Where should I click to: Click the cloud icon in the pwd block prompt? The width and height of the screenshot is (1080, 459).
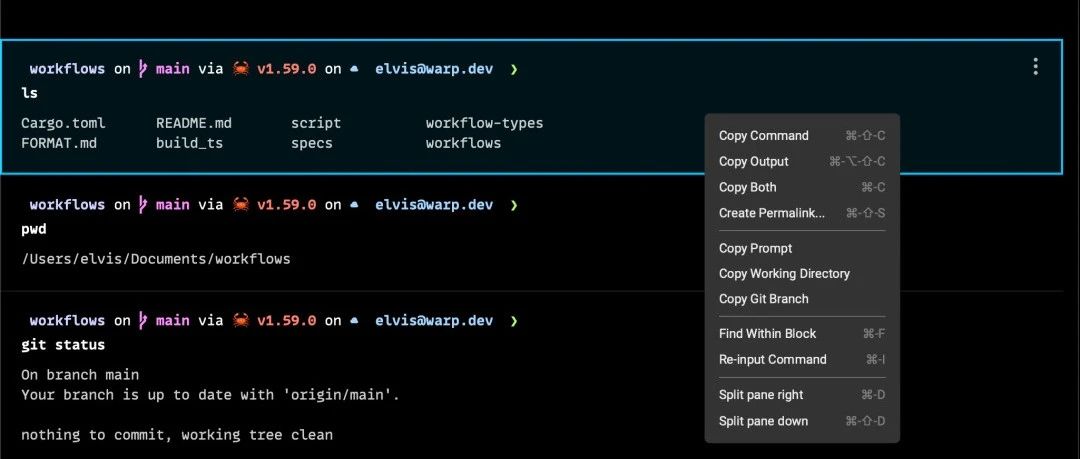pyautogui.click(x=354, y=205)
